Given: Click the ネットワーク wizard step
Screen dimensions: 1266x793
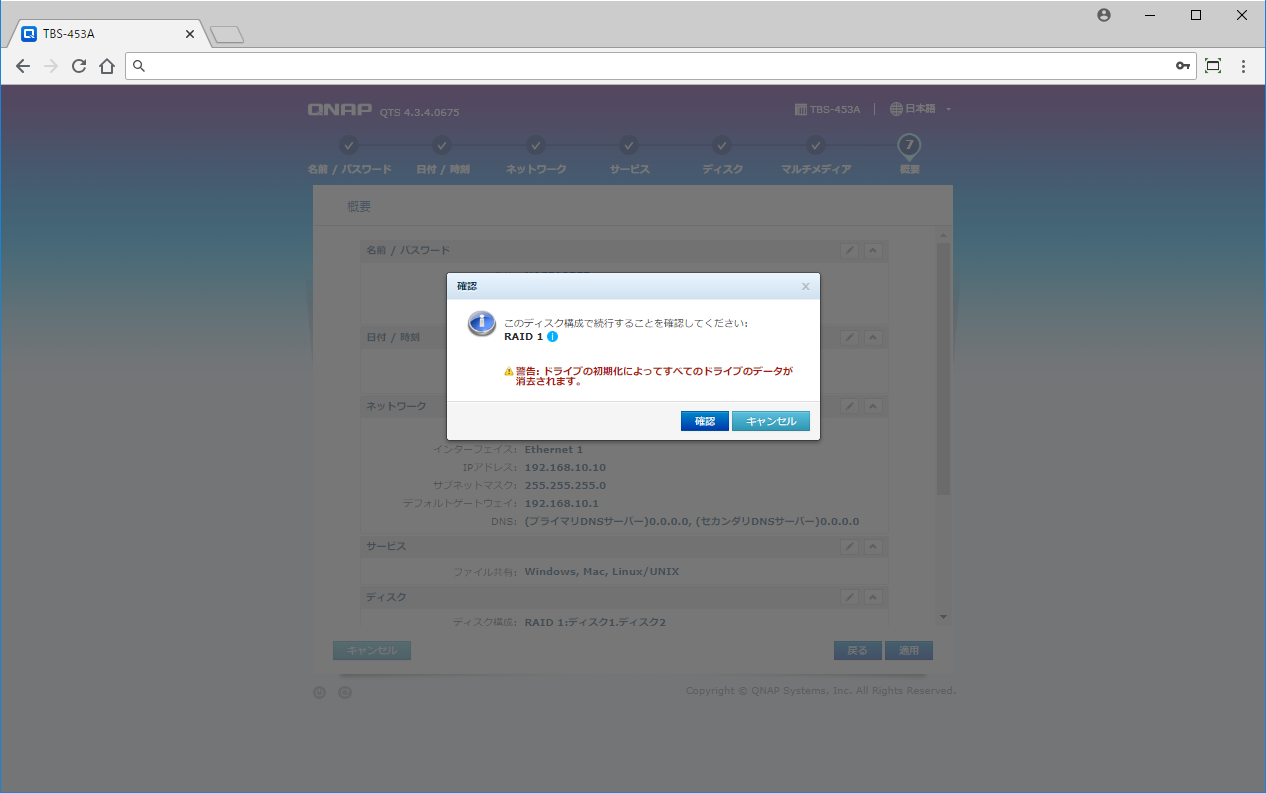Looking at the screenshot, I should pos(536,156).
